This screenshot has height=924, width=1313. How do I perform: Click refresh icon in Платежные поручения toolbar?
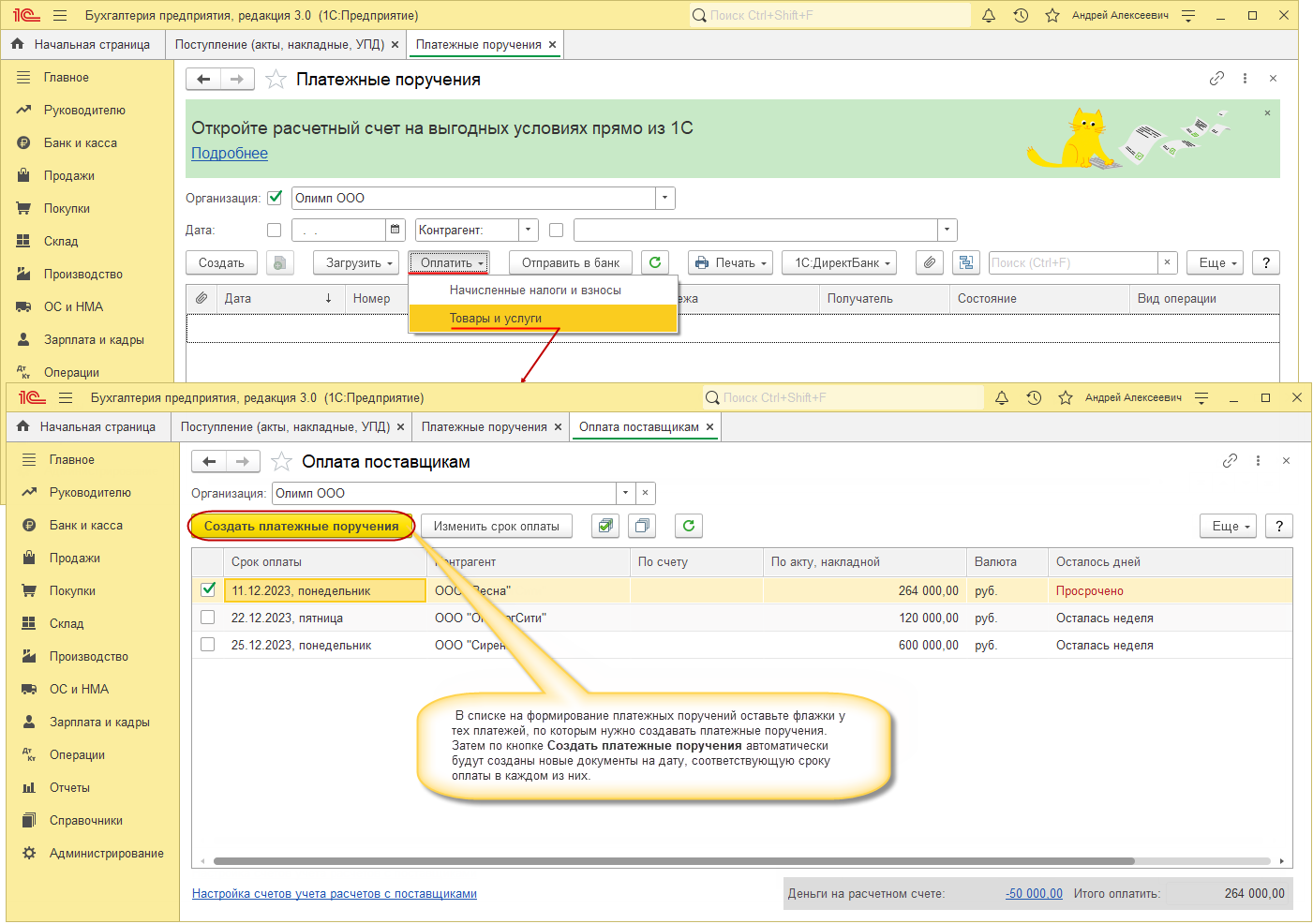(x=655, y=262)
